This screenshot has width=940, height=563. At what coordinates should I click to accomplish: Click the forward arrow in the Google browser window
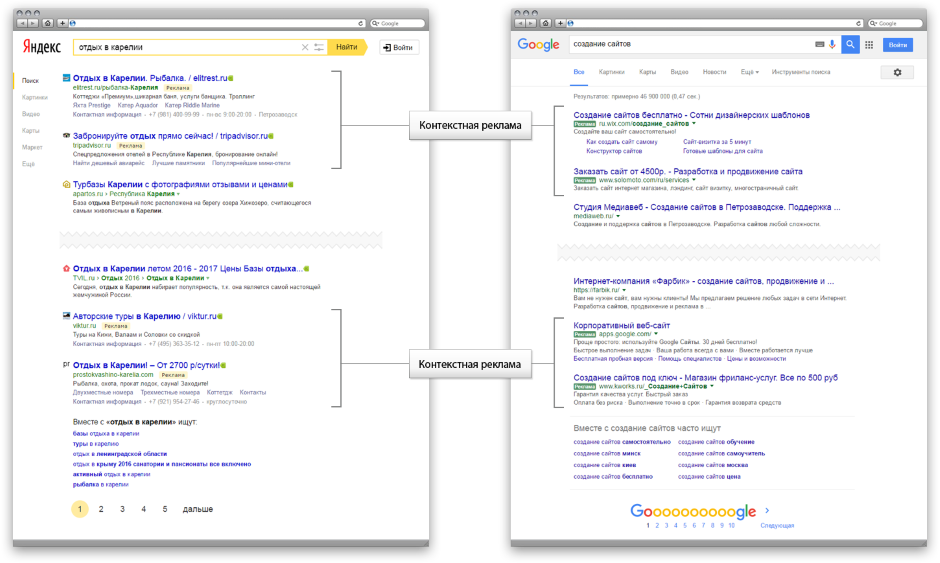(531, 23)
